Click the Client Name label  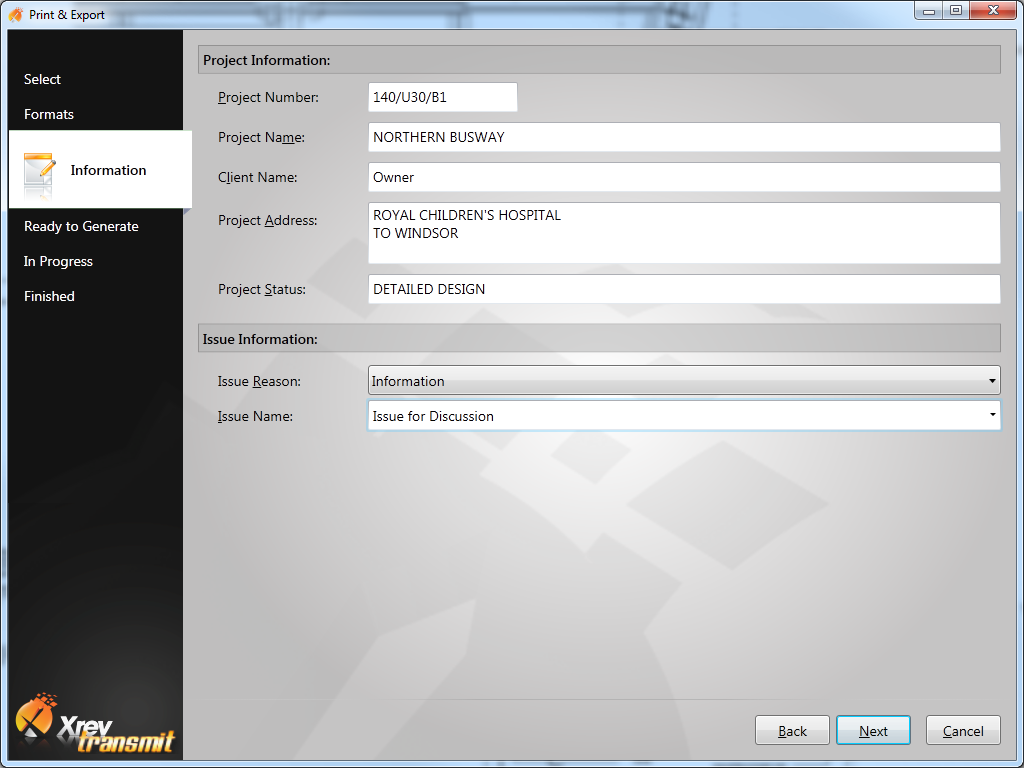click(257, 177)
